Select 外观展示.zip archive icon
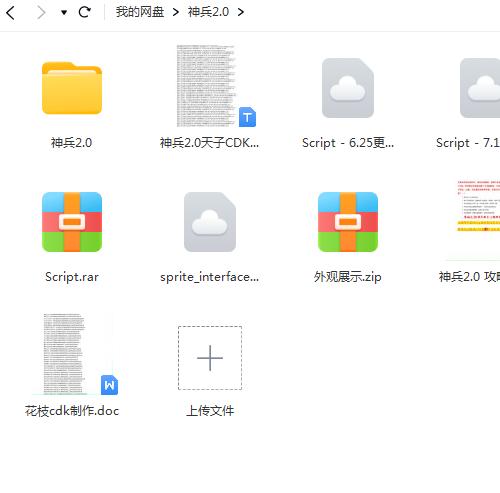 tap(348, 222)
